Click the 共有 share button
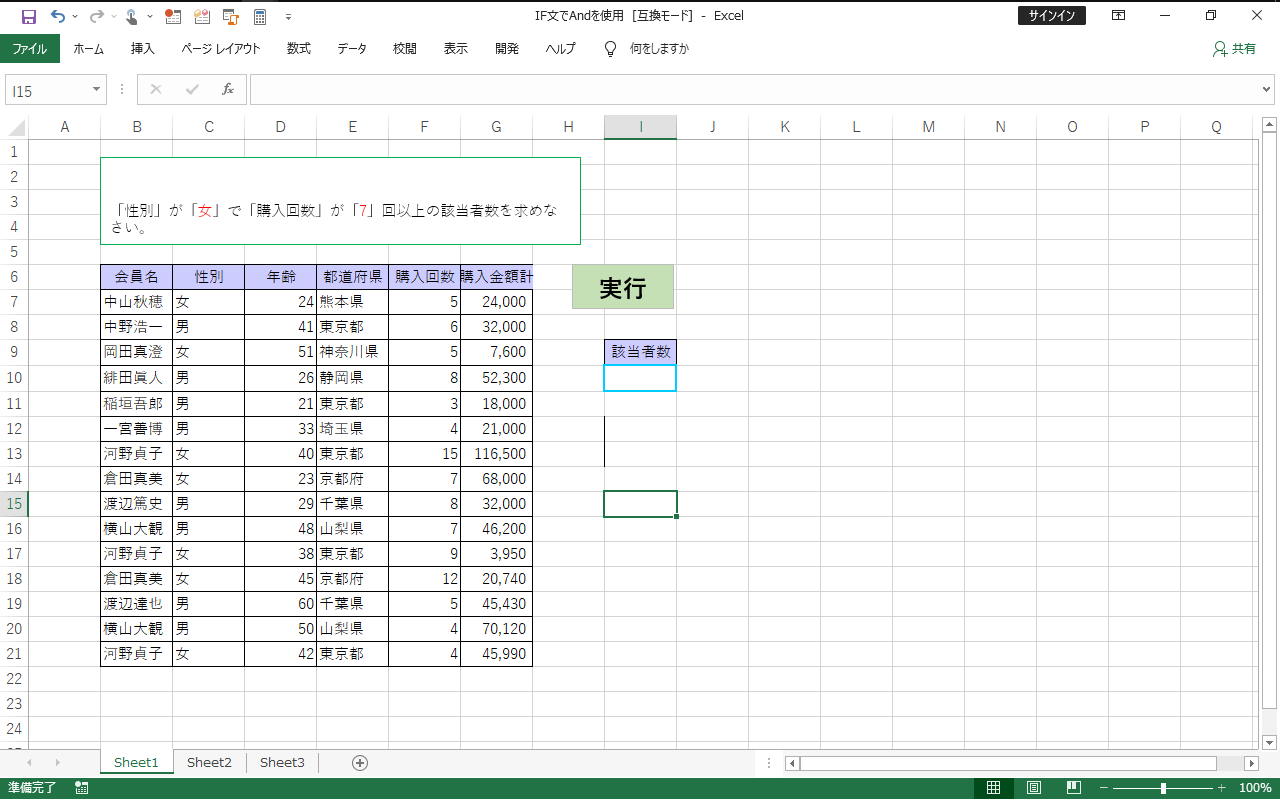This screenshot has width=1280, height=800. (1234, 48)
